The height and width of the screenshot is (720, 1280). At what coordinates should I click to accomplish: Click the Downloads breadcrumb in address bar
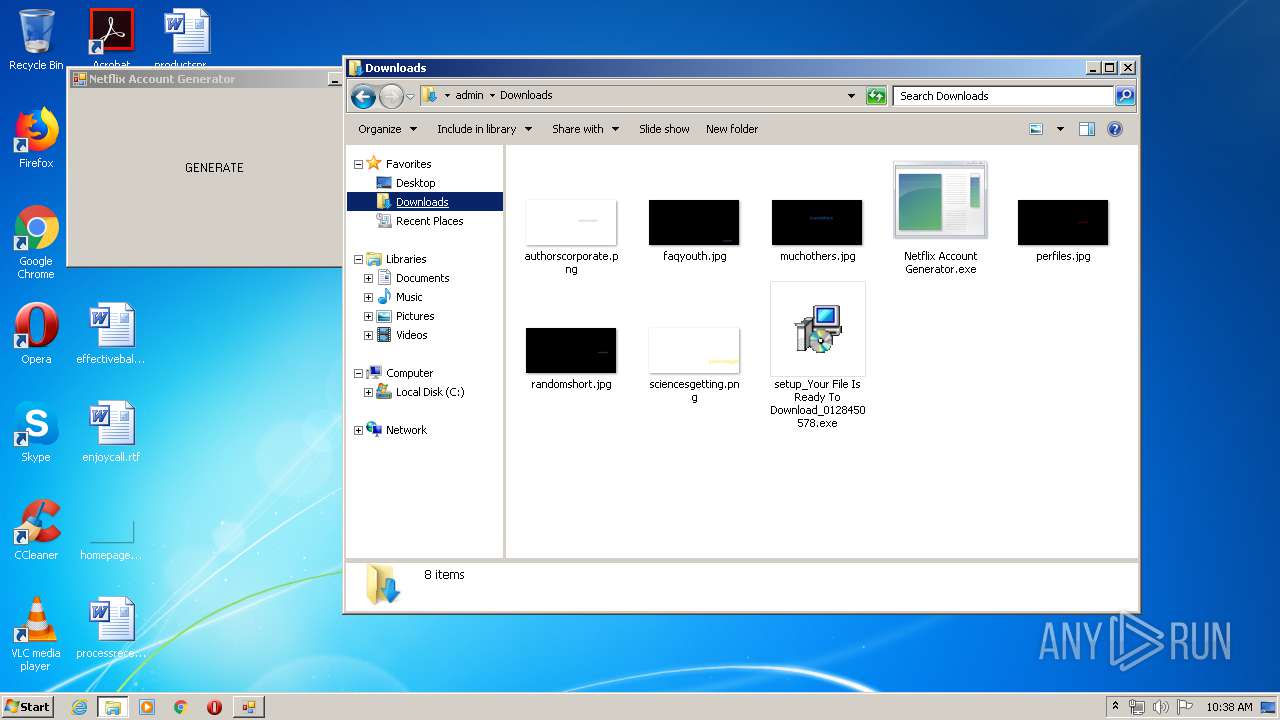tap(526, 96)
